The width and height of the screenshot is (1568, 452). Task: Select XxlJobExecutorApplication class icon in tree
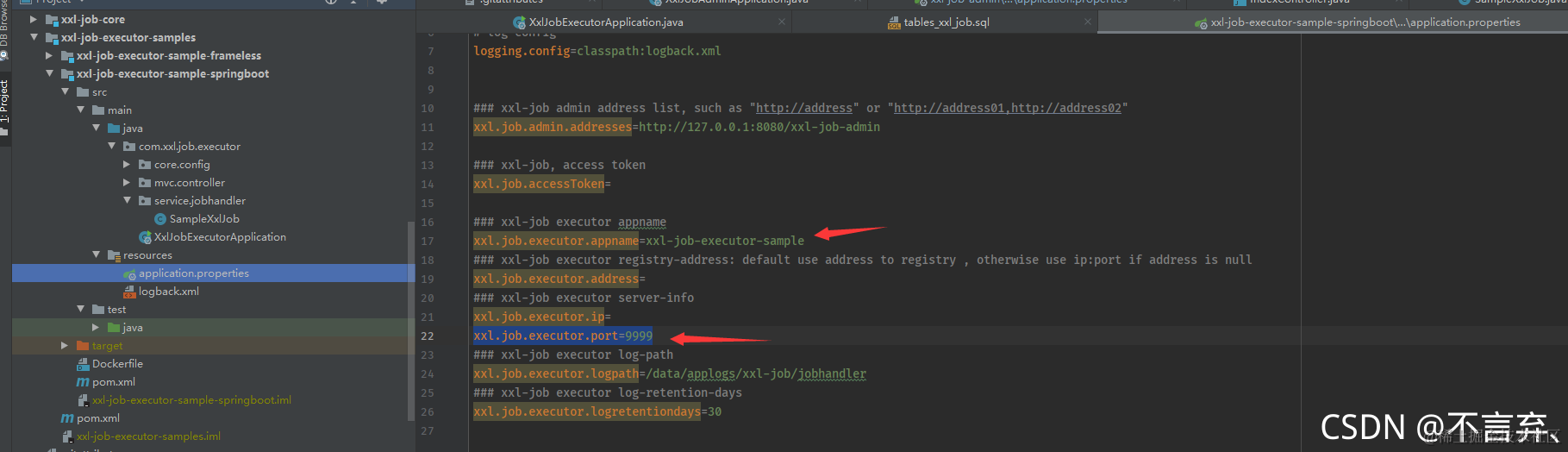click(145, 237)
